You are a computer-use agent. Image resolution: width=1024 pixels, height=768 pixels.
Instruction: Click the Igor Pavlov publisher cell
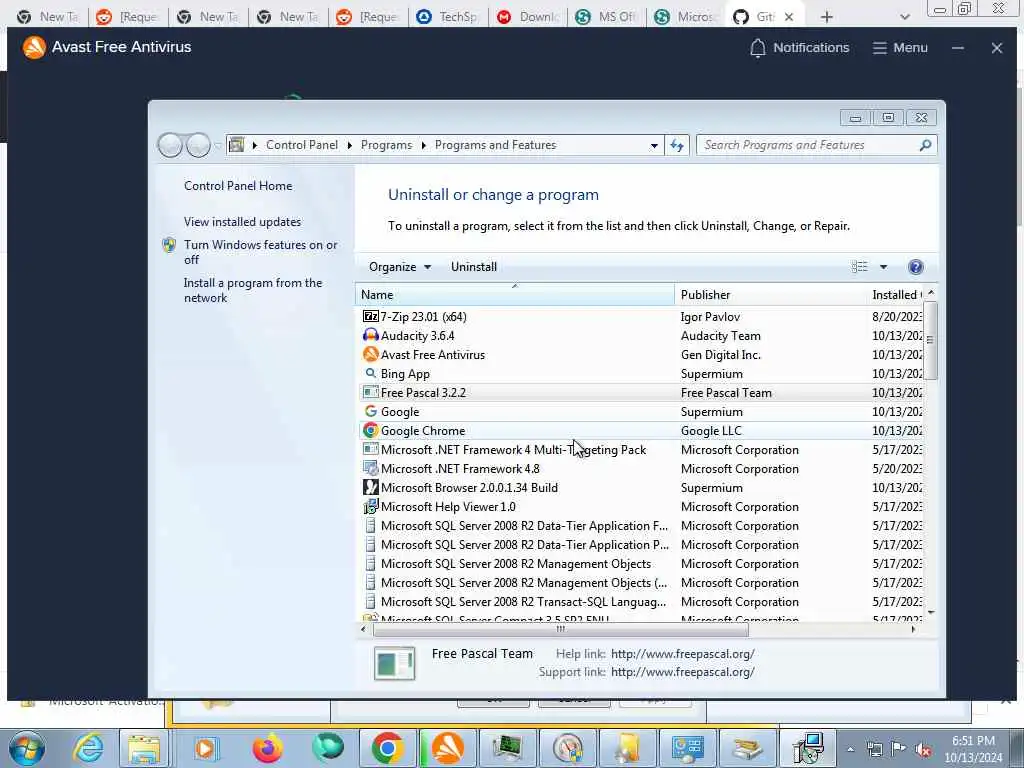point(710,317)
